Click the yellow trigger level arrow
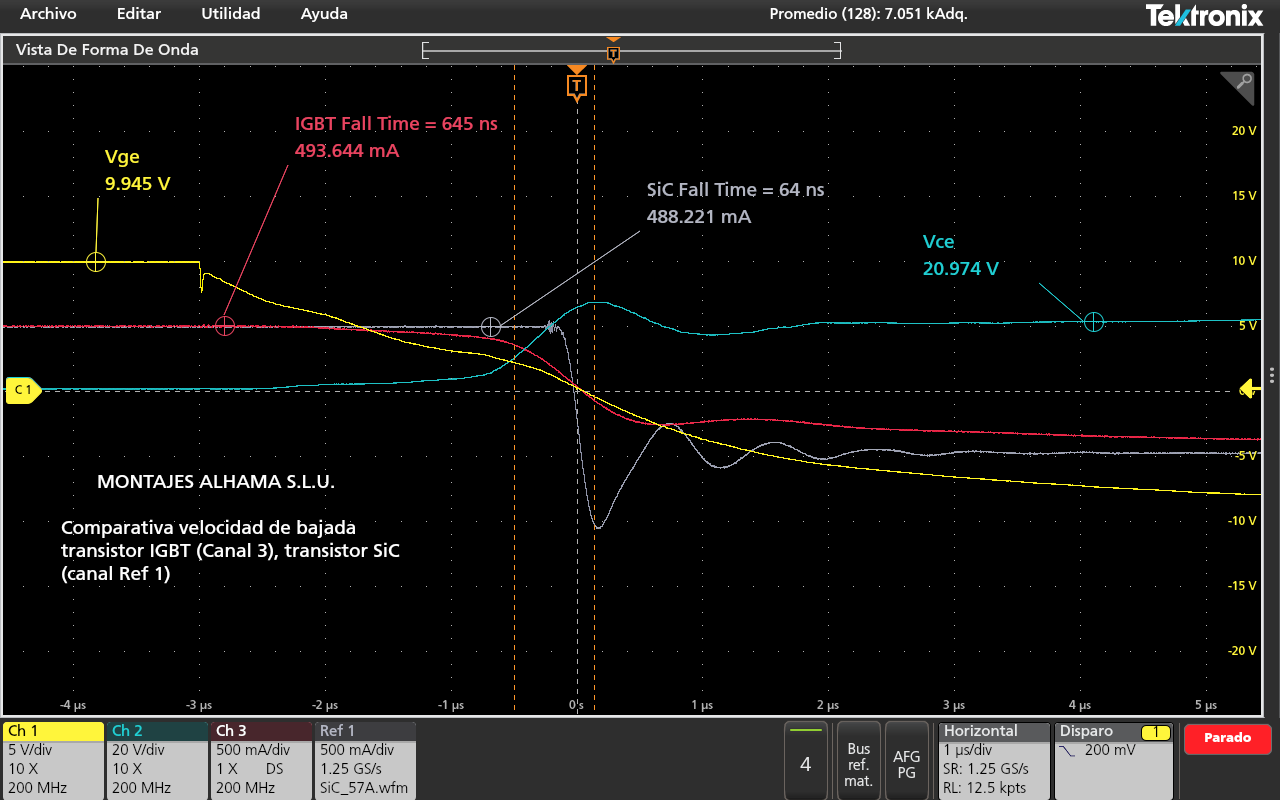1280x800 pixels. coord(1250,389)
